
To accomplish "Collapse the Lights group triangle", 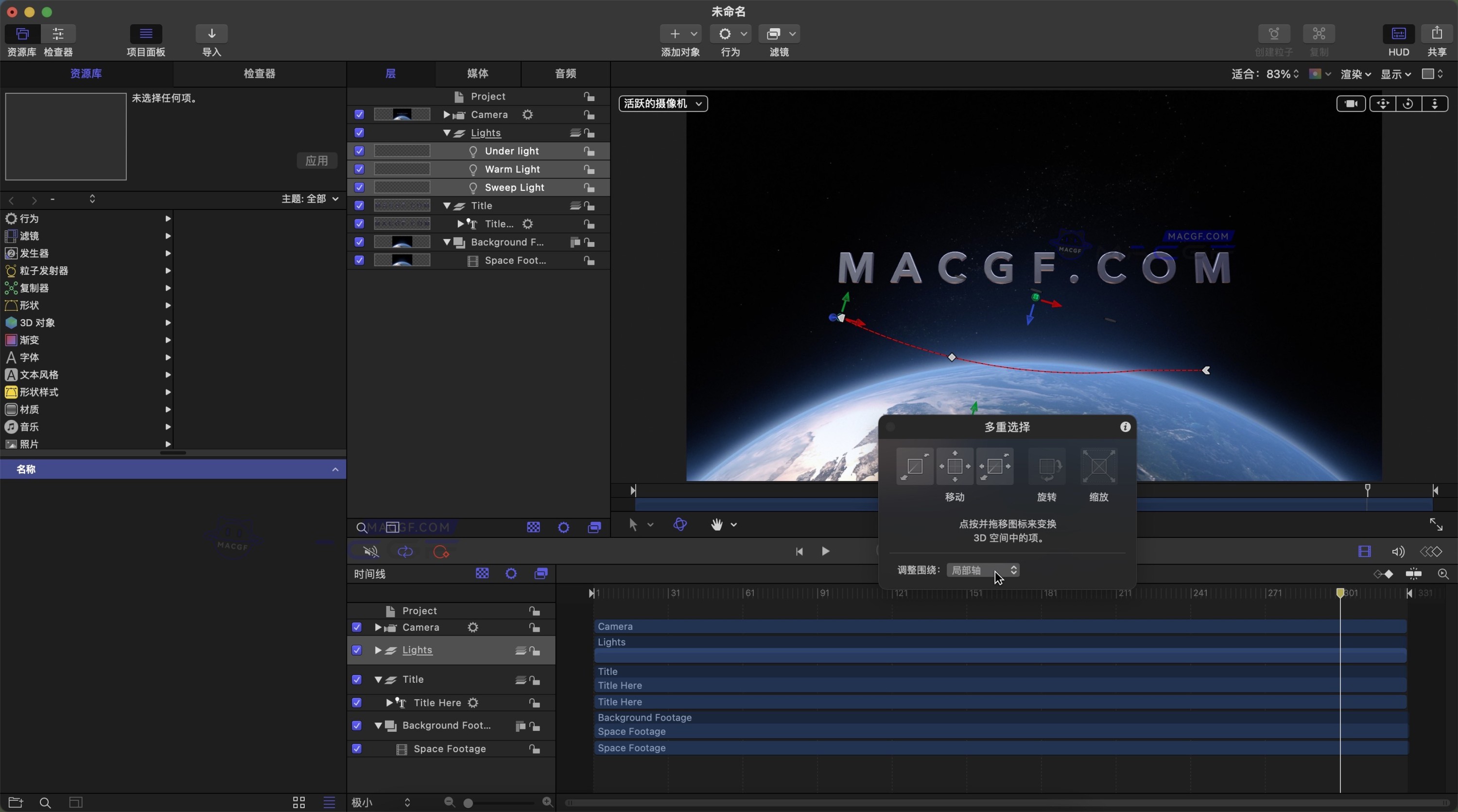I will click(447, 133).
